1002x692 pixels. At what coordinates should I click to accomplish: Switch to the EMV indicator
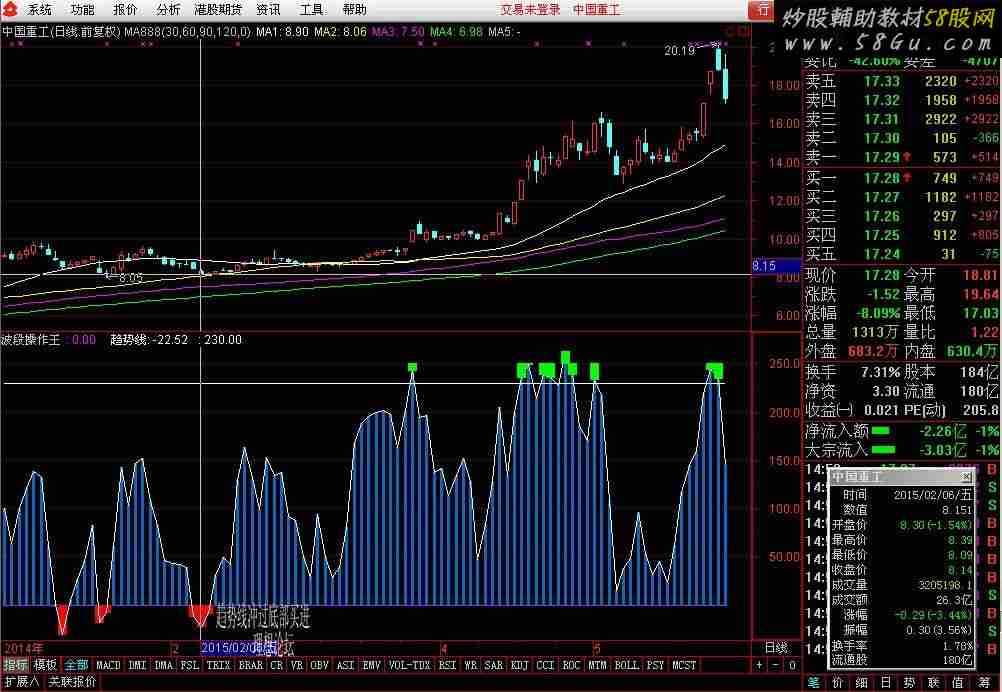point(371,665)
